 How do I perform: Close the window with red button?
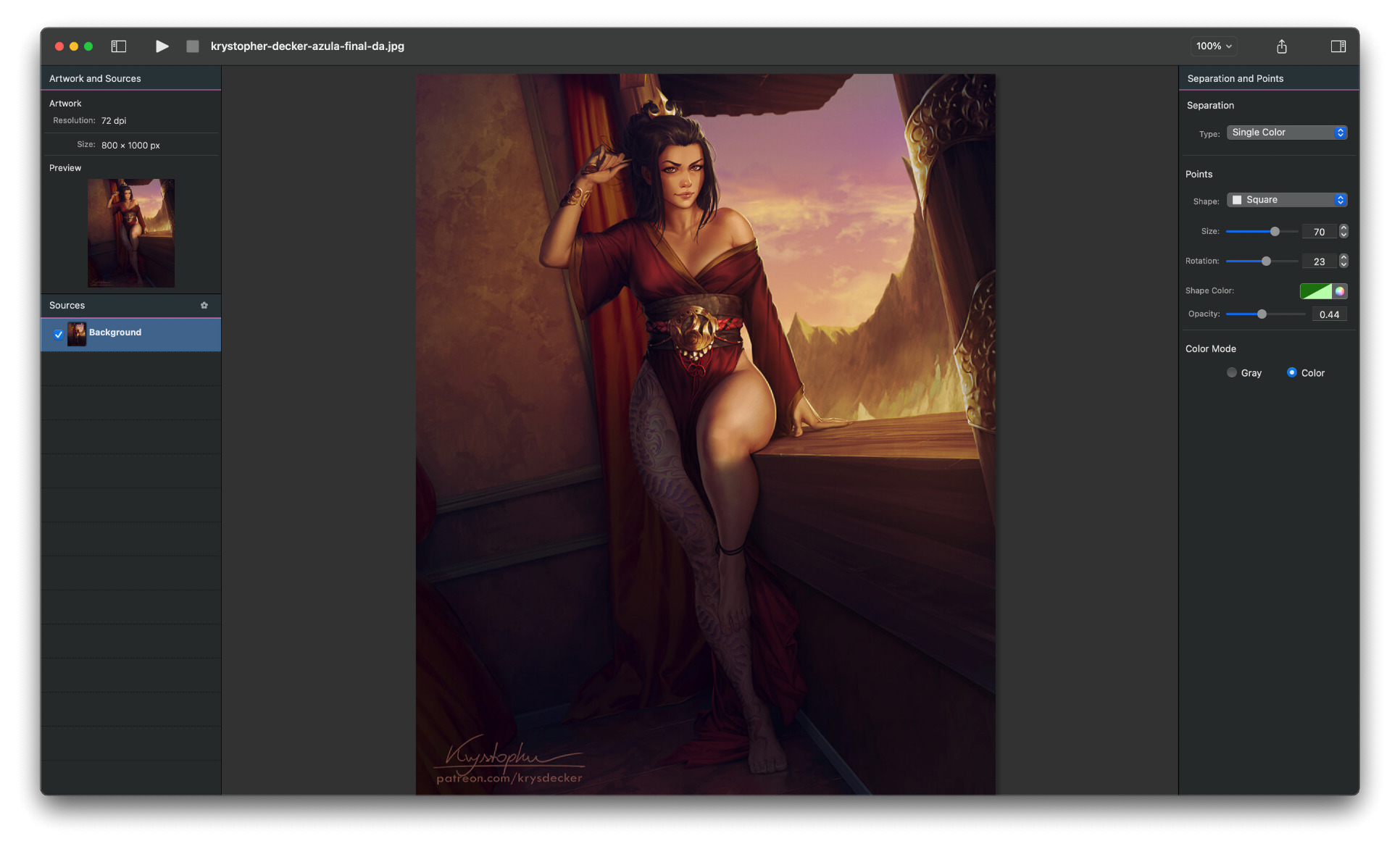[x=59, y=46]
